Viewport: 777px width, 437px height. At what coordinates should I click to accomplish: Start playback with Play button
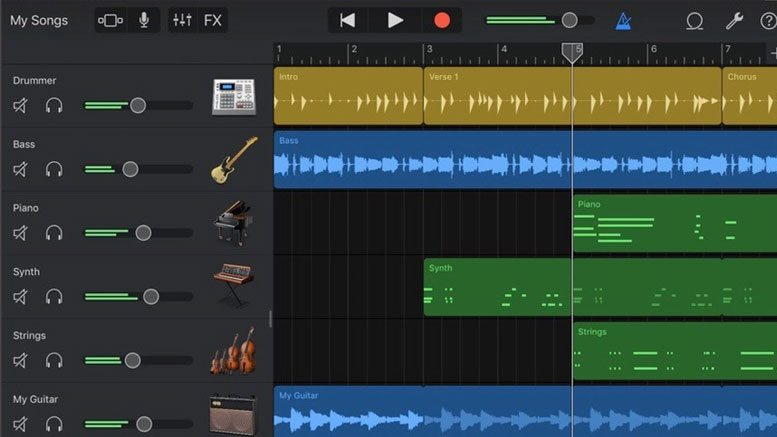pyautogui.click(x=395, y=20)
